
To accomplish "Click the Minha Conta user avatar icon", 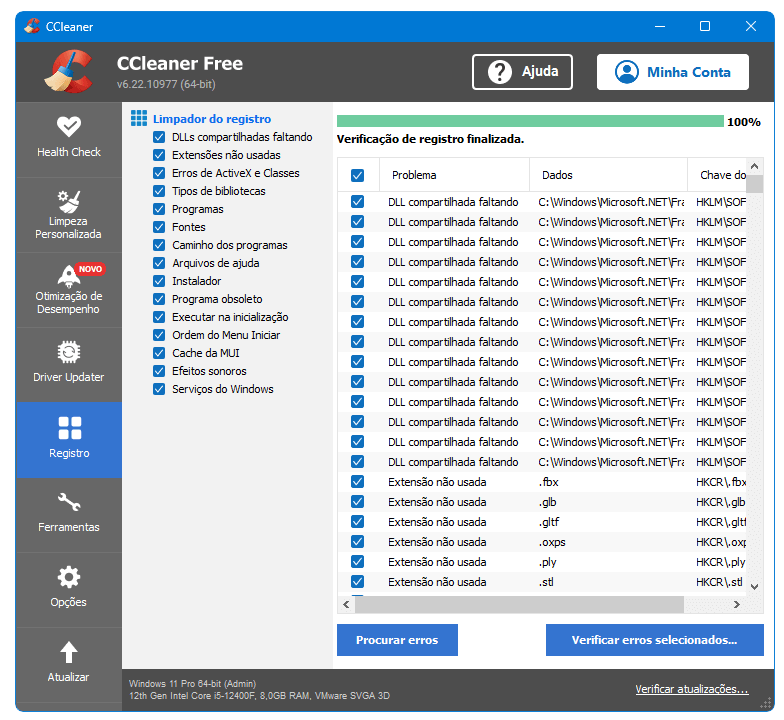I will 626,72.
